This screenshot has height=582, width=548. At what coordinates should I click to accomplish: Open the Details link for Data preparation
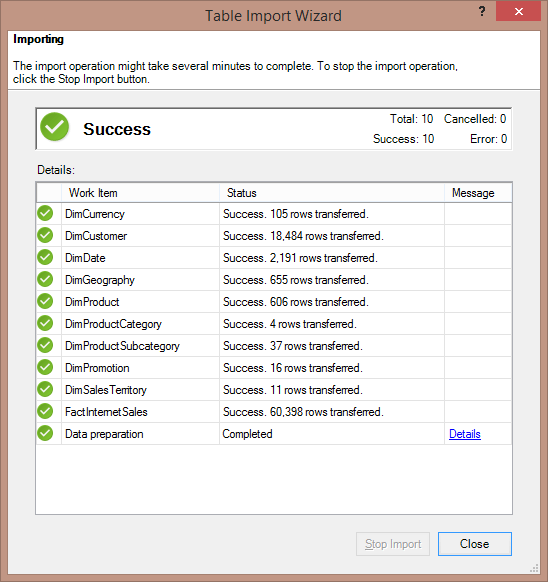pos(465,434)
